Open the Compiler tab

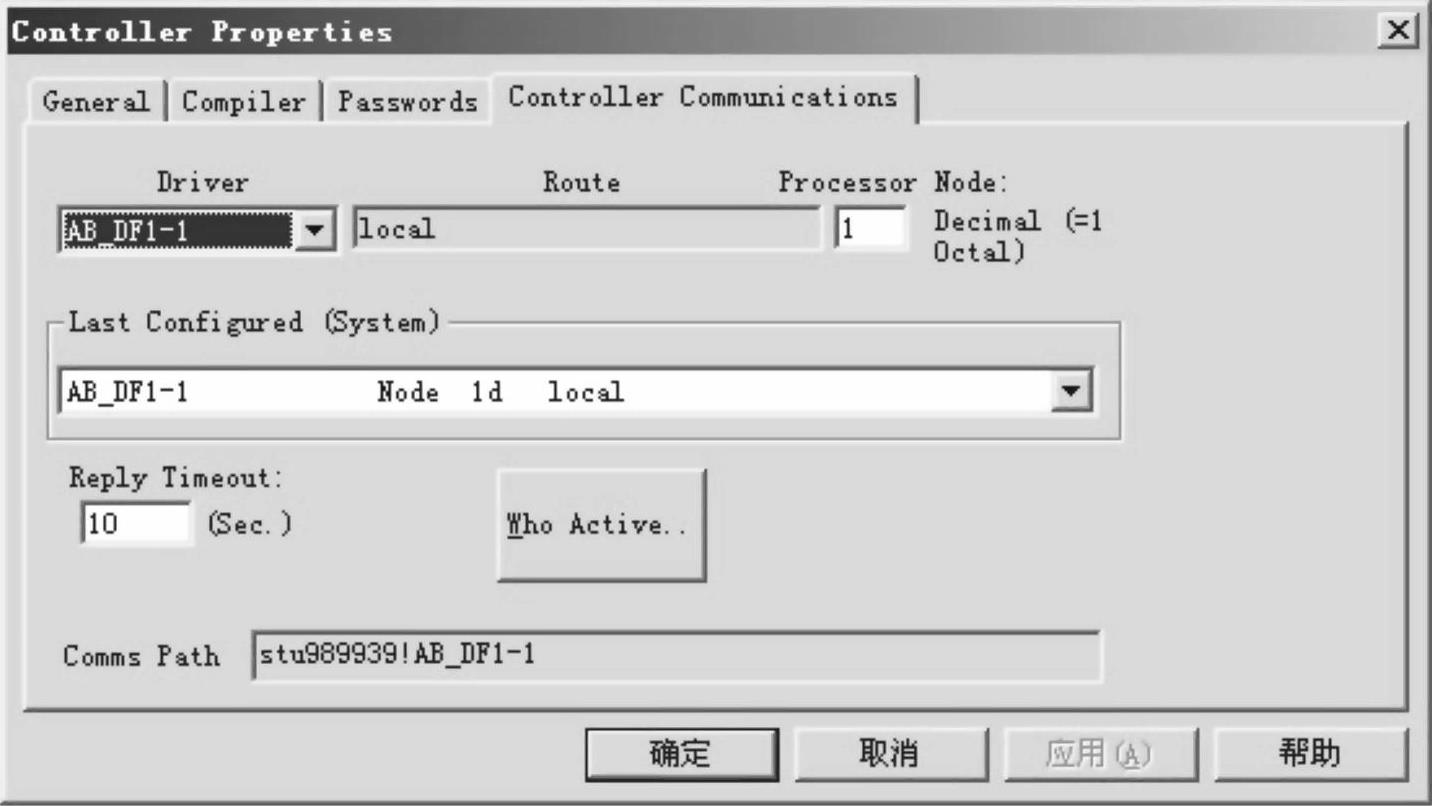pyautogui.click(x=243, y=102)
